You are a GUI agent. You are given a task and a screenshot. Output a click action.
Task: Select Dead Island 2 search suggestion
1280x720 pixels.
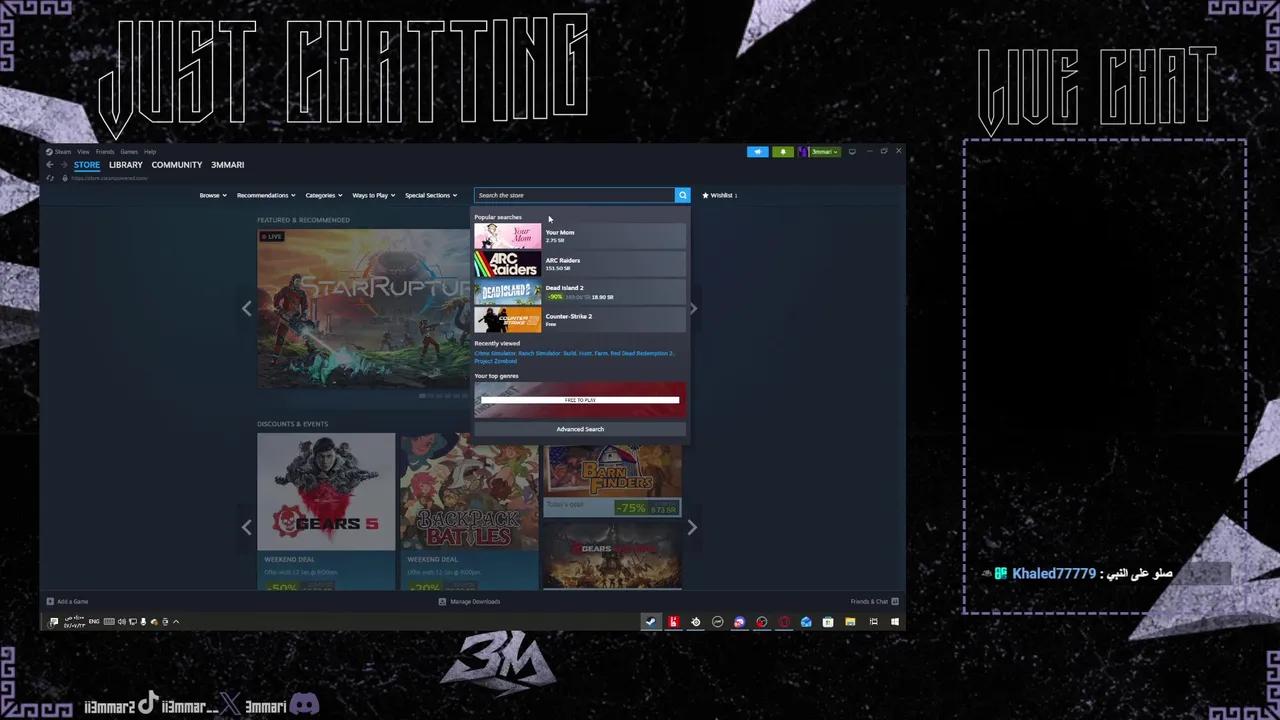580,292
